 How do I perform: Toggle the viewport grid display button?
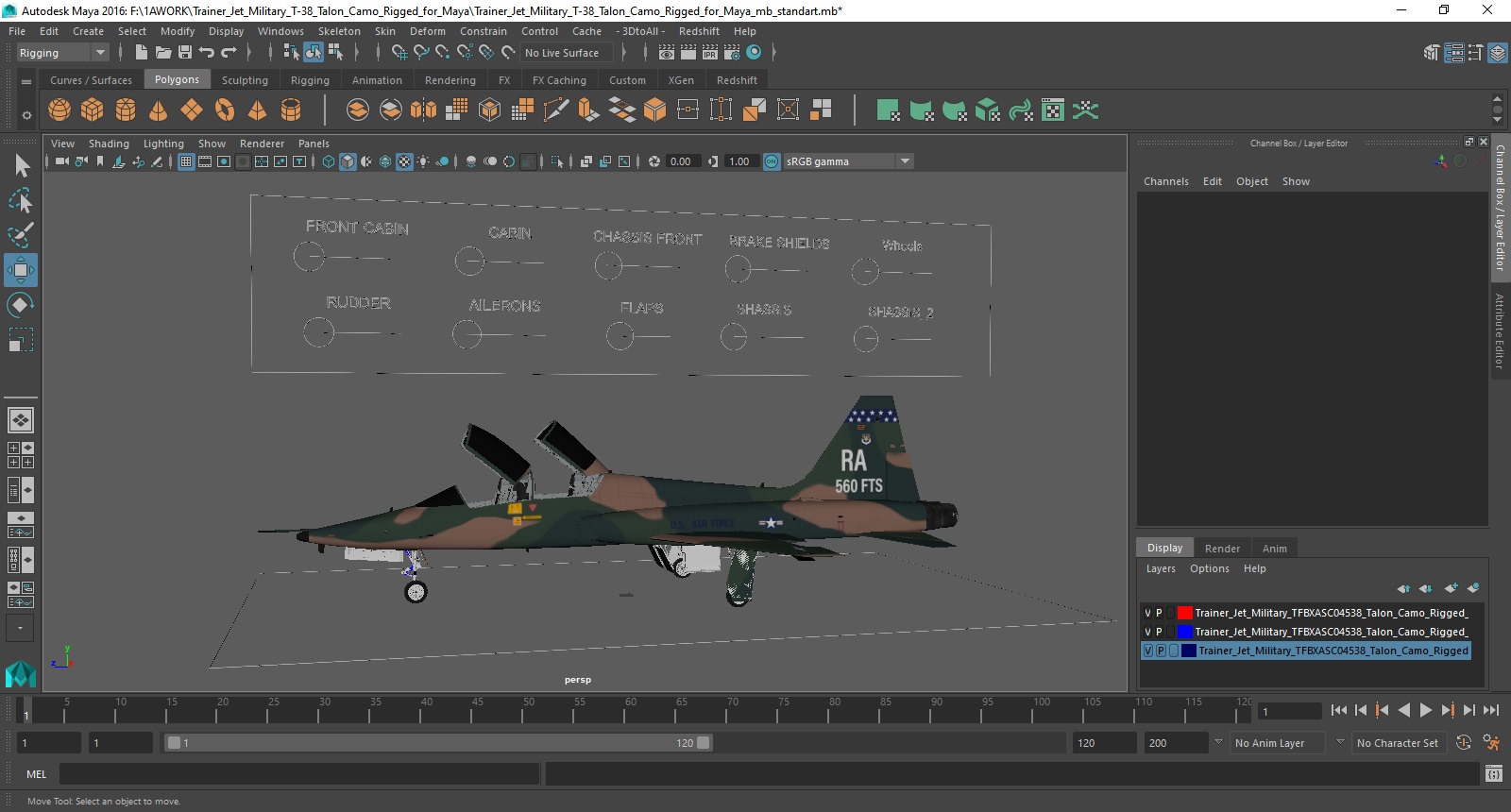tap(186, 161)
